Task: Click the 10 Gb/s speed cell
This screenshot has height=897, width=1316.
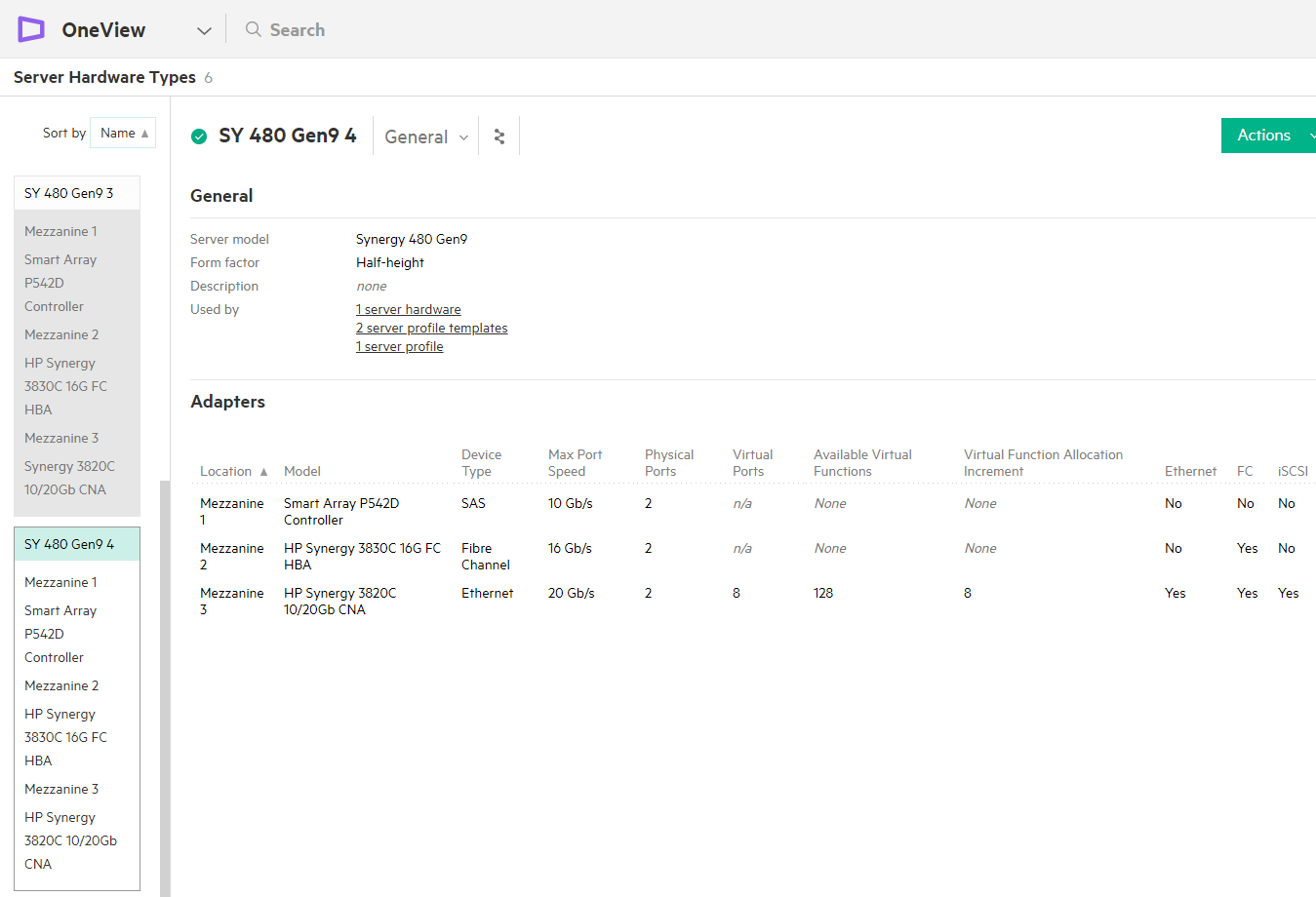Action: coord(571,504)
